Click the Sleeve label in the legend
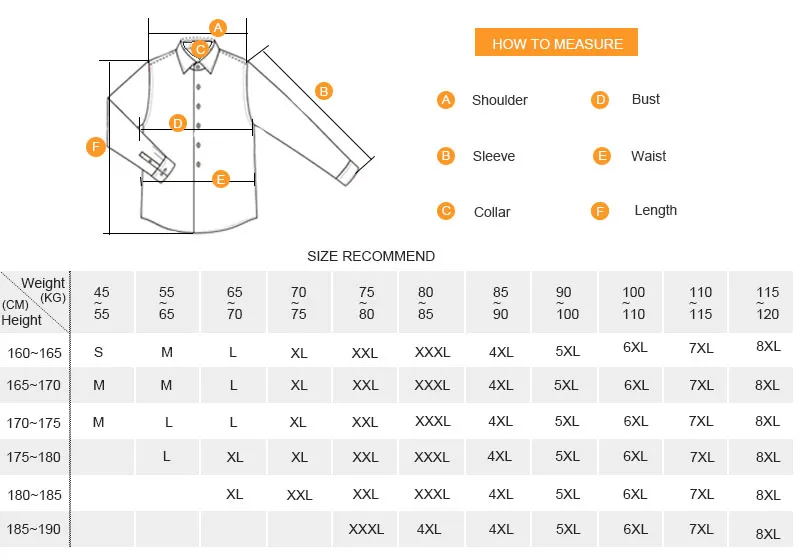 click(x=493, y=156)
